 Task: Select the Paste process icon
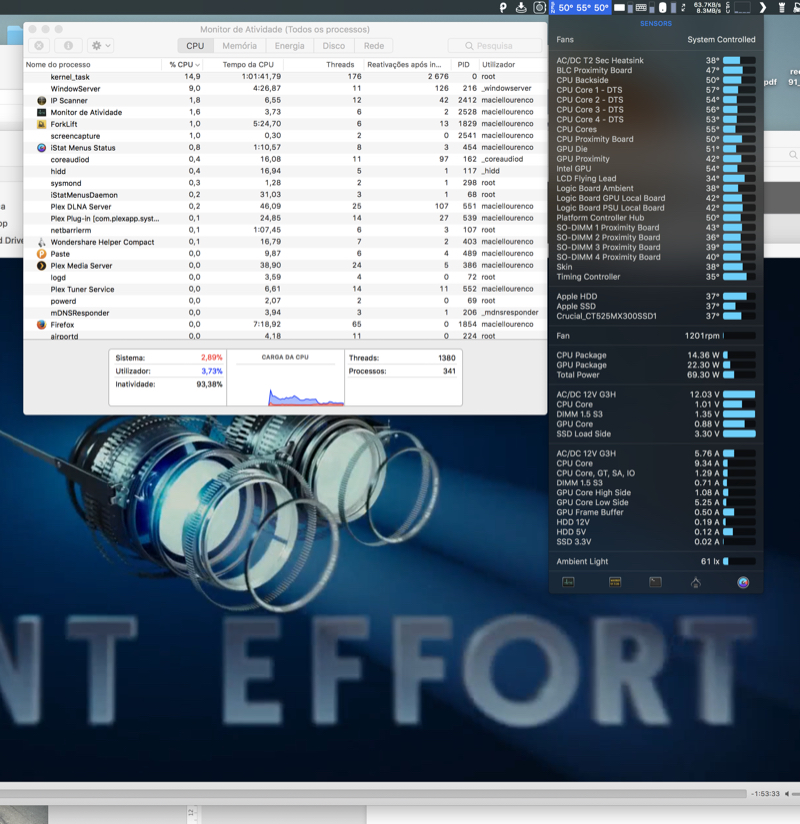(x=42, y=254)
